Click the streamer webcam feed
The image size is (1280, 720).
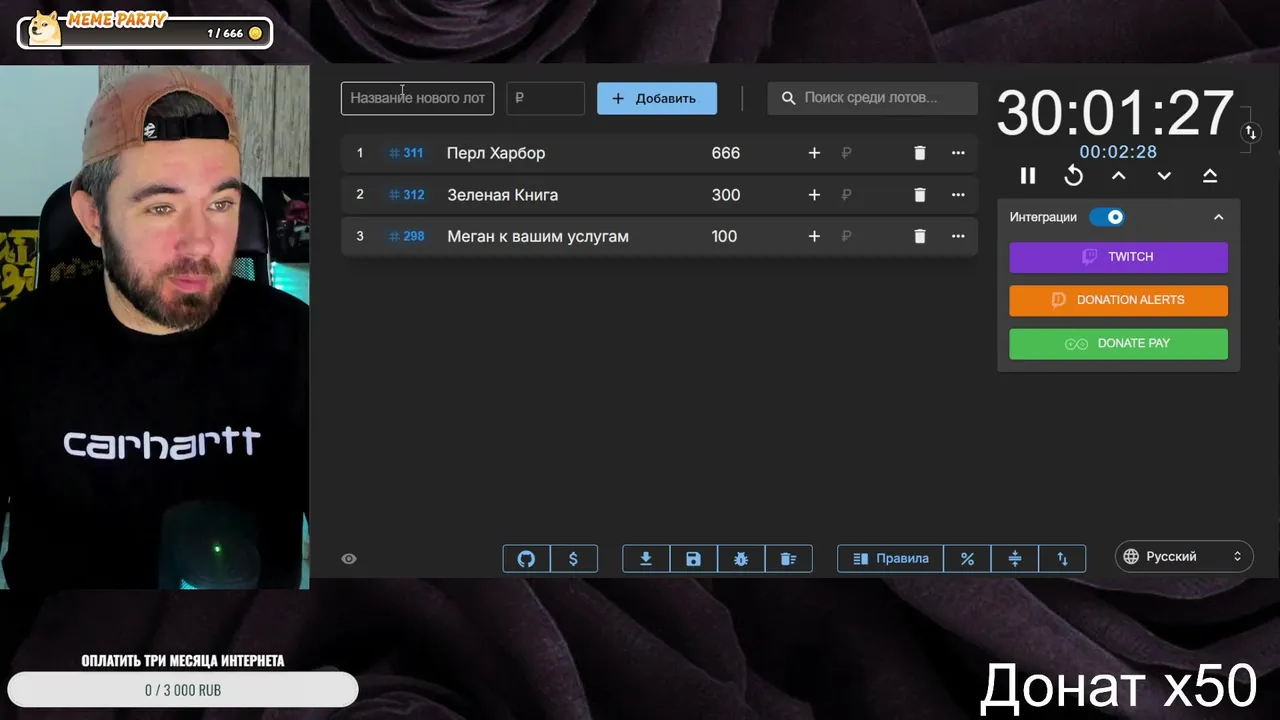(x=155, y=327)
